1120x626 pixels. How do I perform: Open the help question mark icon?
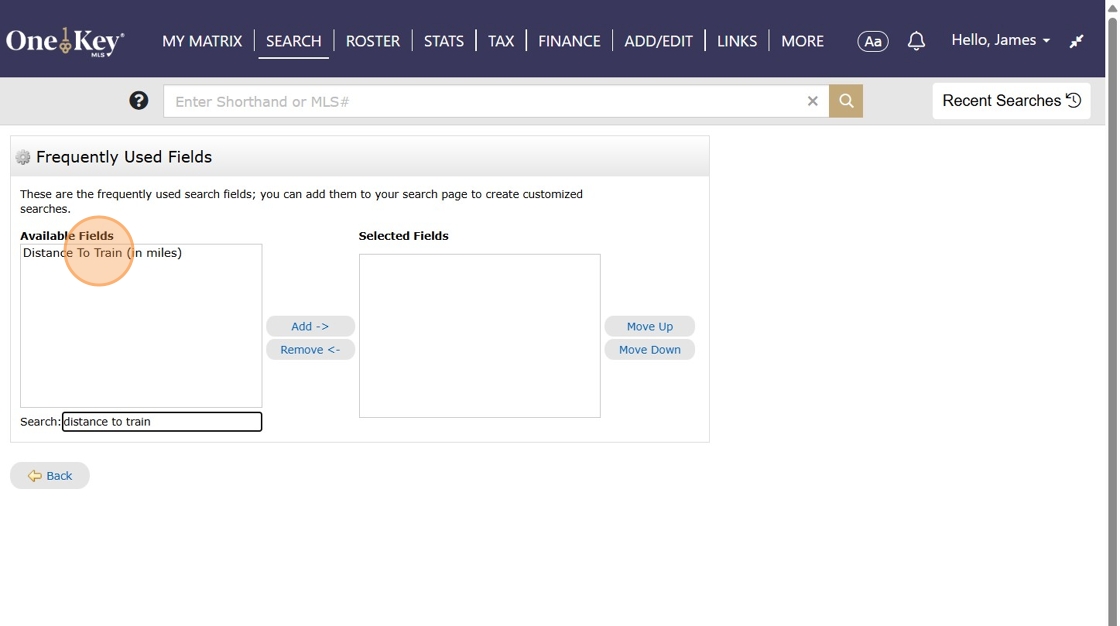coord(139,101)
